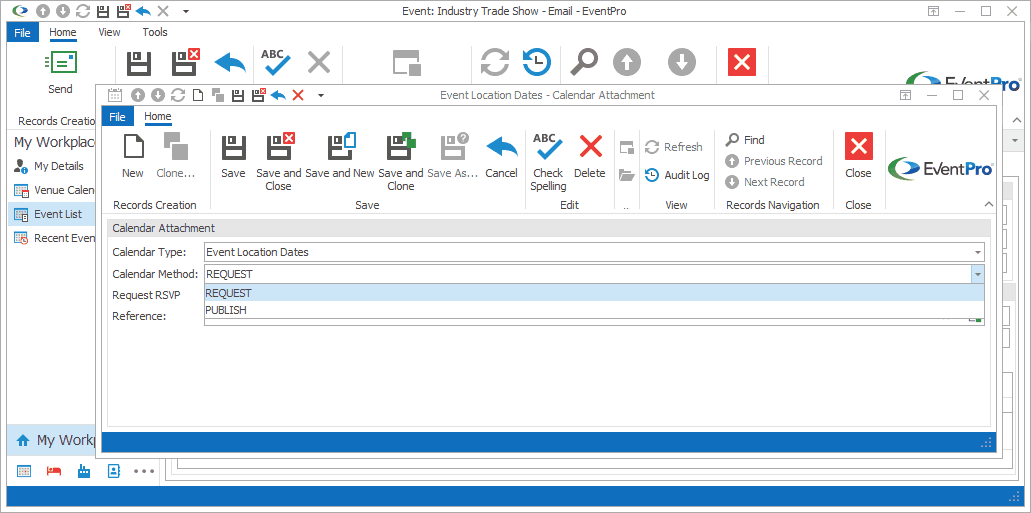This screenshot has height=513, width=1031.
Task: Click the red Close button in the dialog ribbon
Action: pyautogui.click(x=858, y=146)
